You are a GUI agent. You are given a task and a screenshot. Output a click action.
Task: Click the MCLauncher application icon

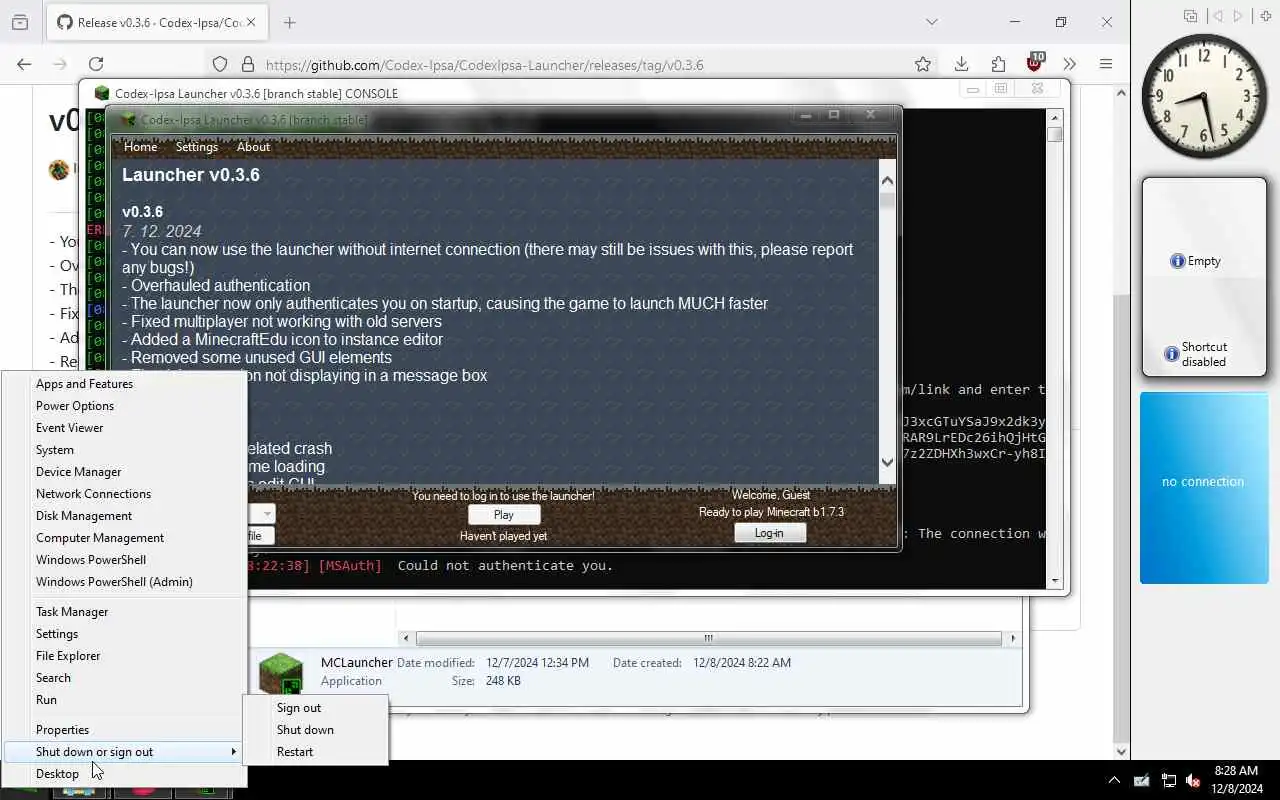point(281,673)
